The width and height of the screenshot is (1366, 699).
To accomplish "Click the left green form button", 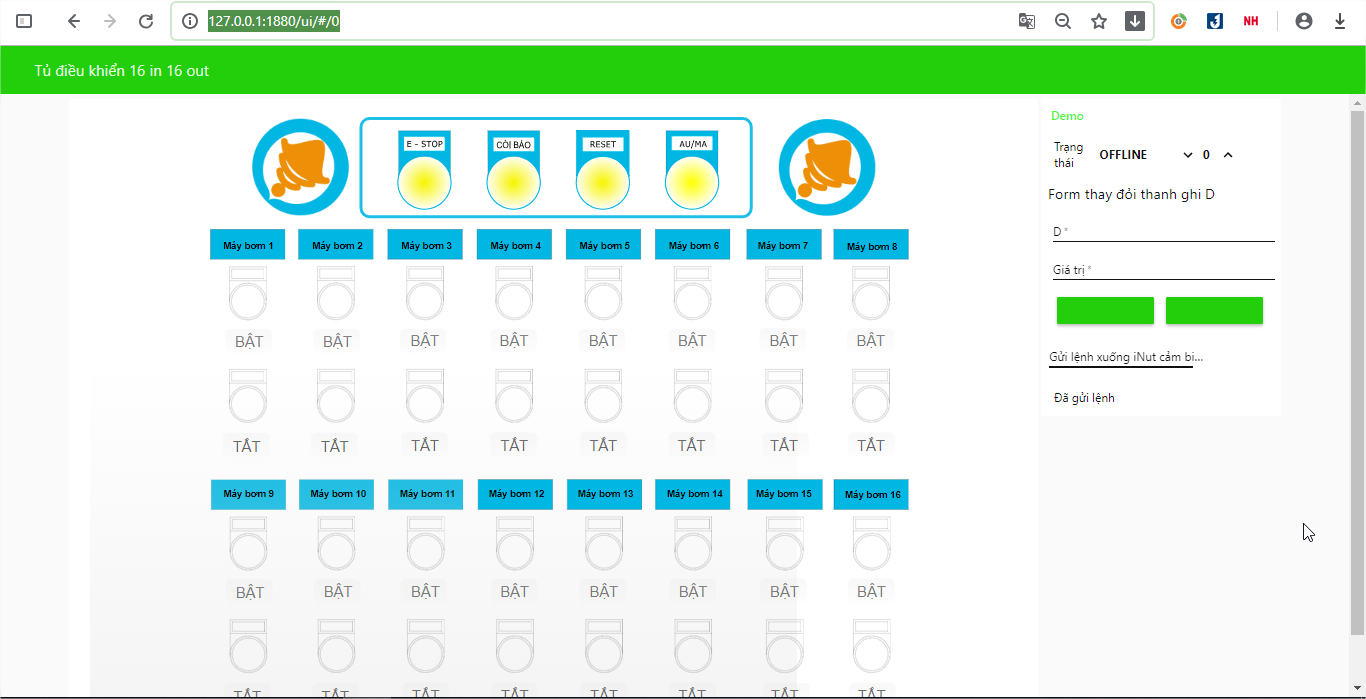I will tap(1105, 310).
